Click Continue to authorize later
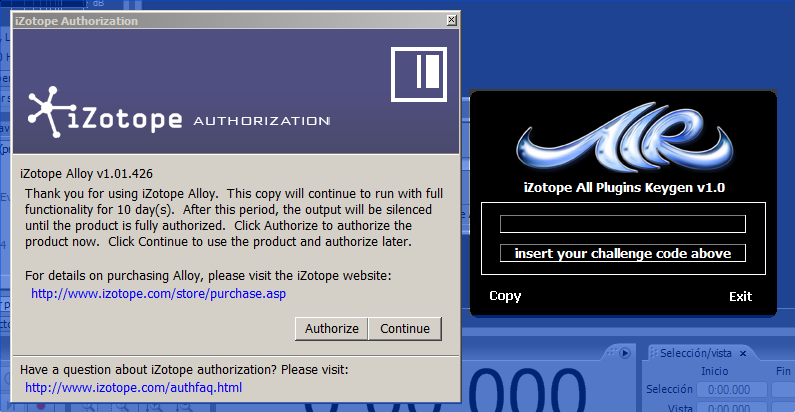This screenshot has height=412, width=795. [x=405, y=328]
